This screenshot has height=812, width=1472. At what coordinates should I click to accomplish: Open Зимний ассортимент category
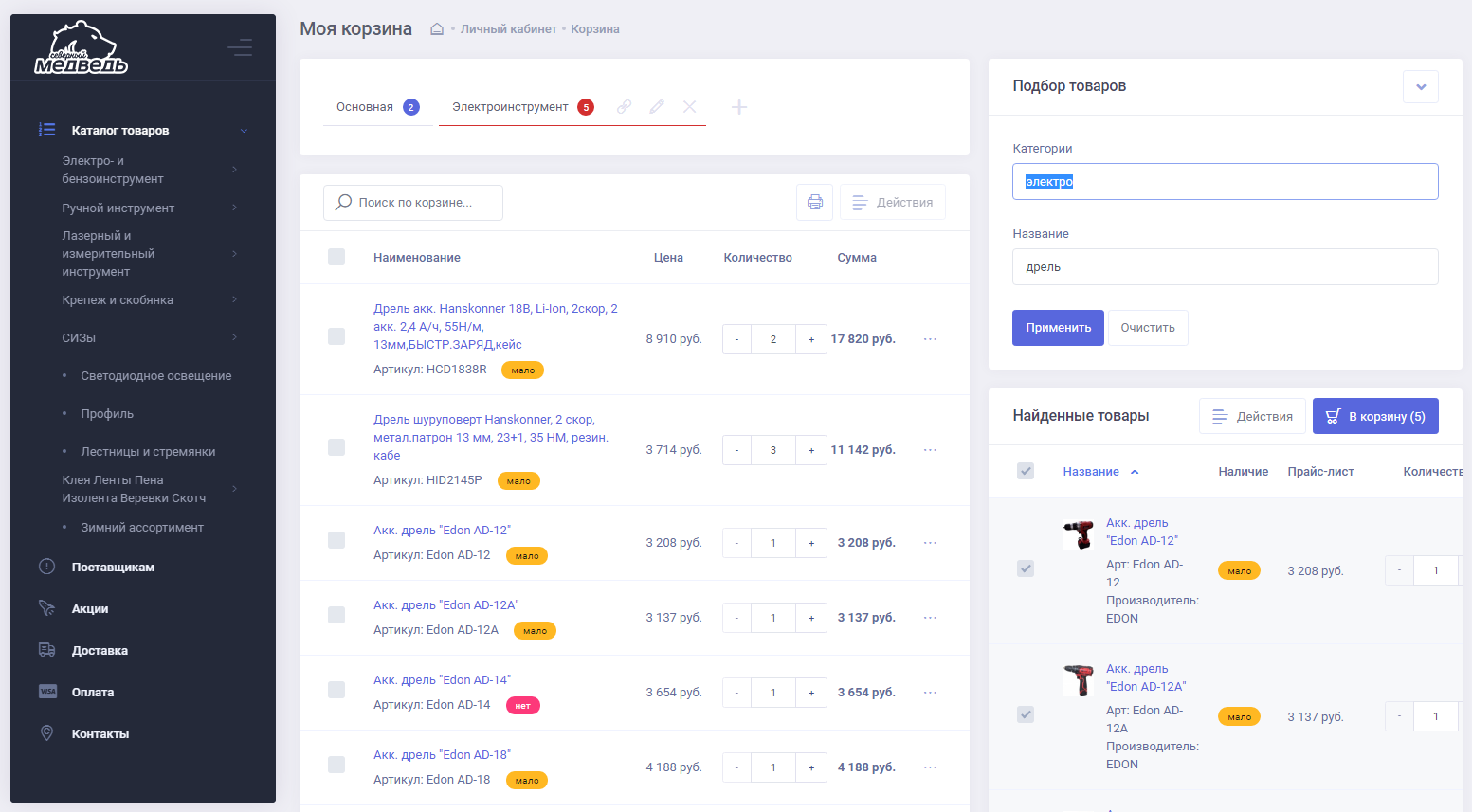tap(142, 528)
